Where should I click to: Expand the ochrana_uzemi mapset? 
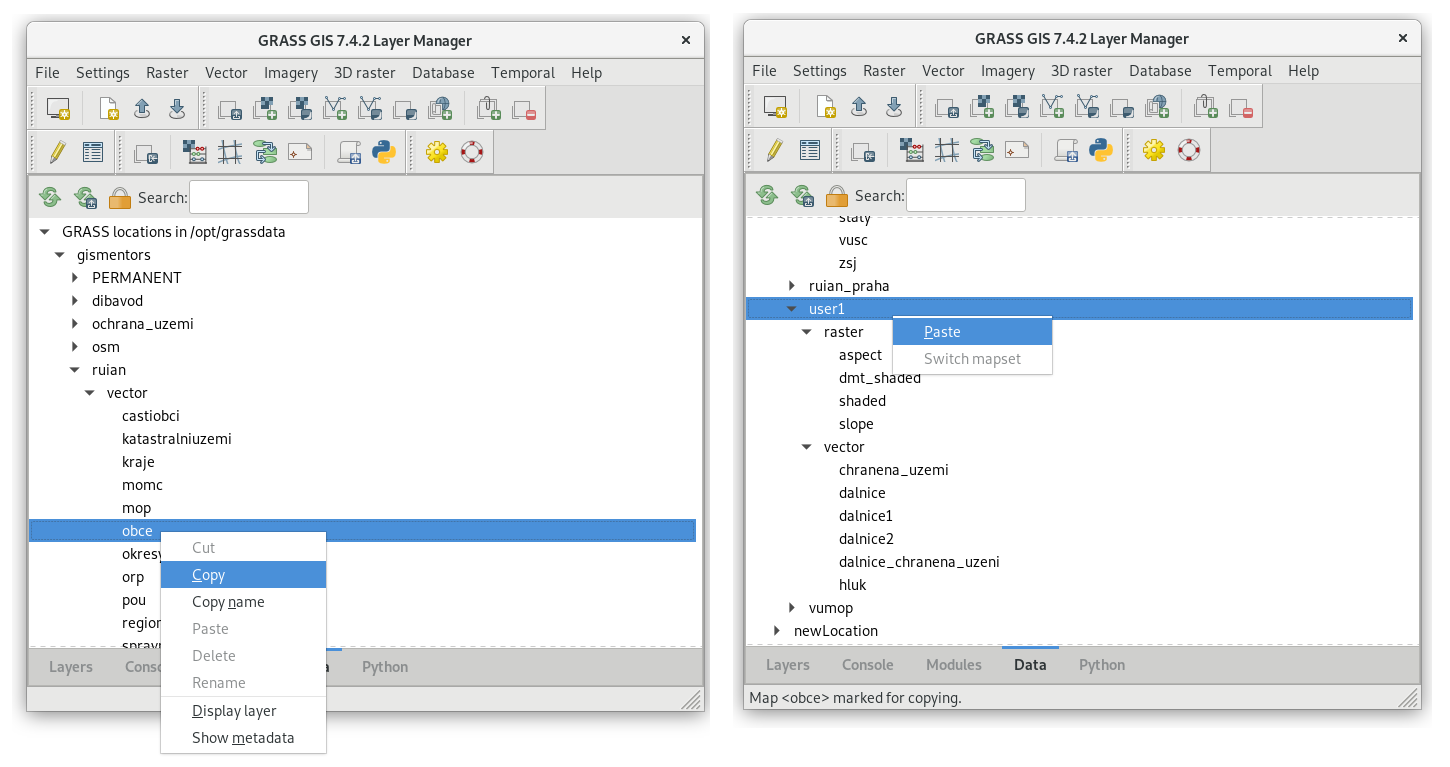[x=74, y=324]
